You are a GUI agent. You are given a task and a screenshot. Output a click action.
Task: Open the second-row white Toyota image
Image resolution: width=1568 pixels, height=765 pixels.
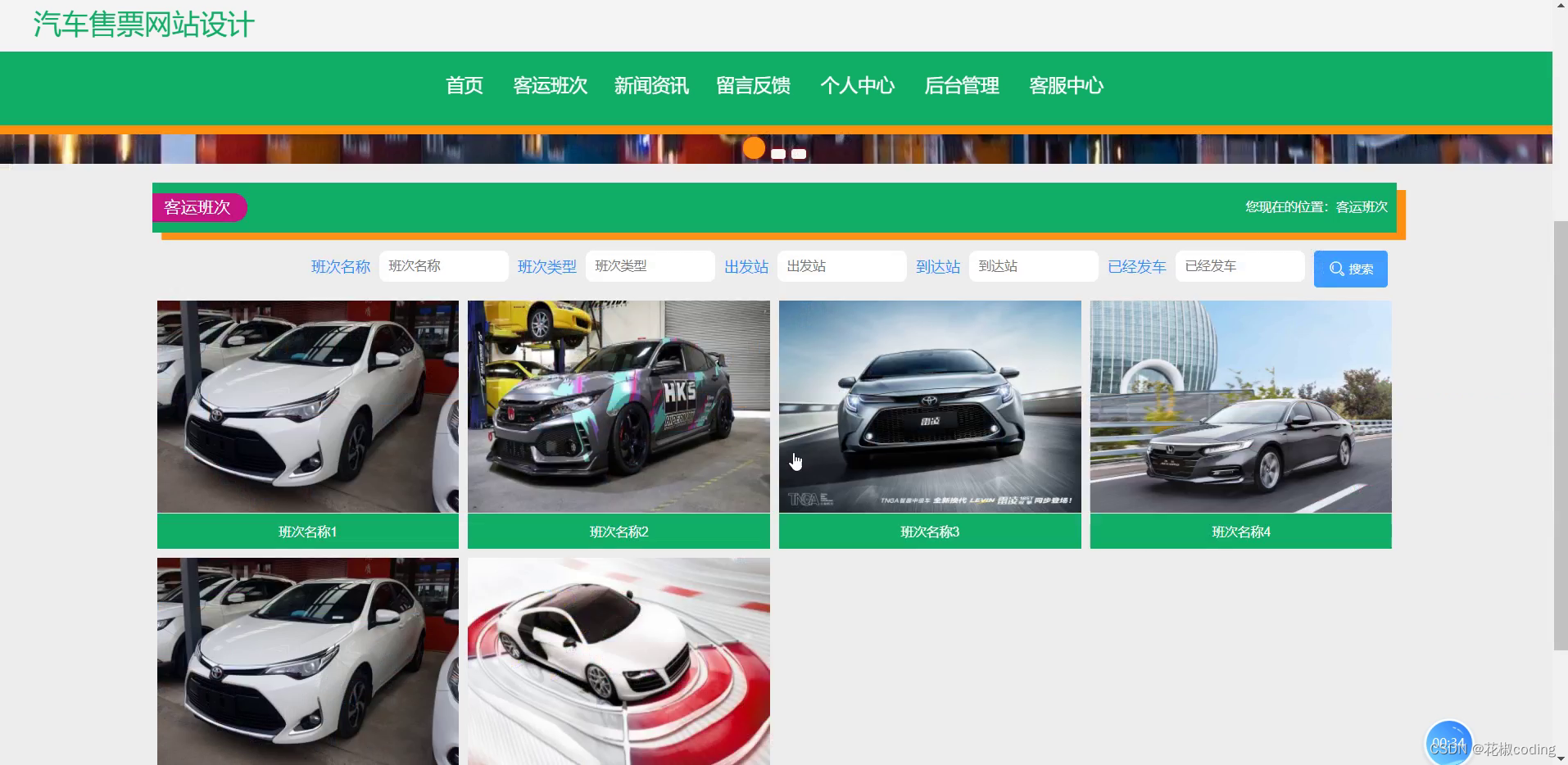[308, 662]
